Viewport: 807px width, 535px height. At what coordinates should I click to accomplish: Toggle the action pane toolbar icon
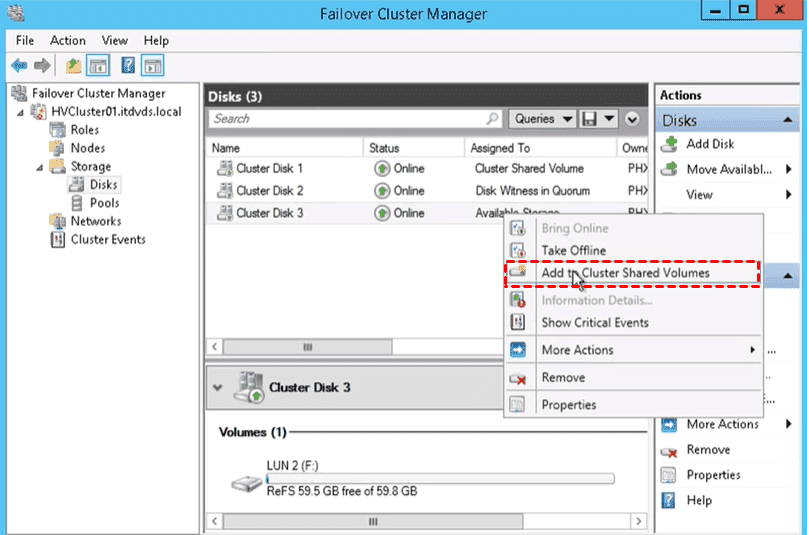(153, 66)
